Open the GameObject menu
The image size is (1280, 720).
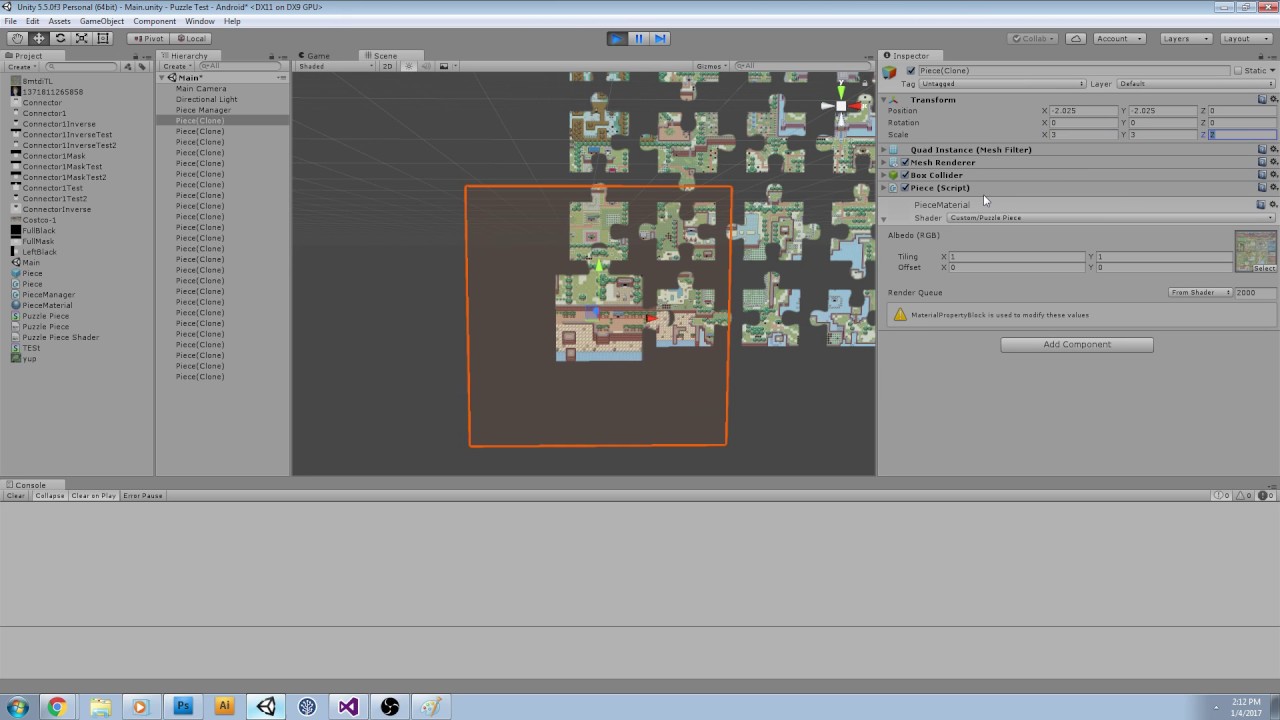pyautogui.click(x=102, y=21)
